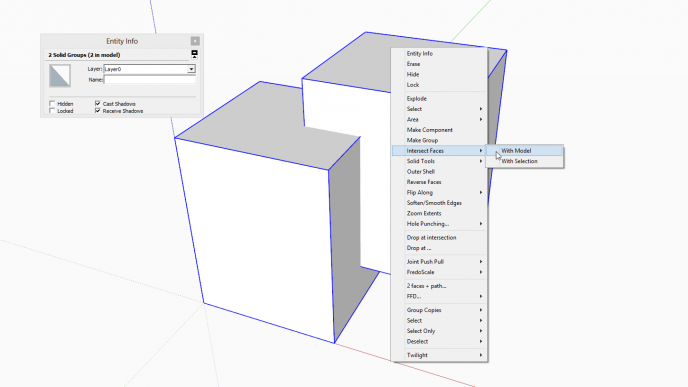The width and height of the screenshot is (688, 387).
Task: Choose Entity Info in context menu
Action: 439,54
